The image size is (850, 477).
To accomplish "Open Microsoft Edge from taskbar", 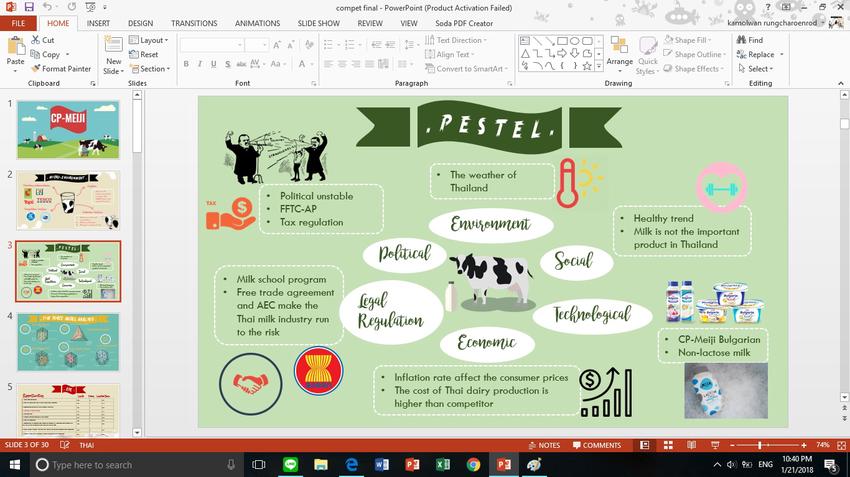I will click(x=351, y=465).
